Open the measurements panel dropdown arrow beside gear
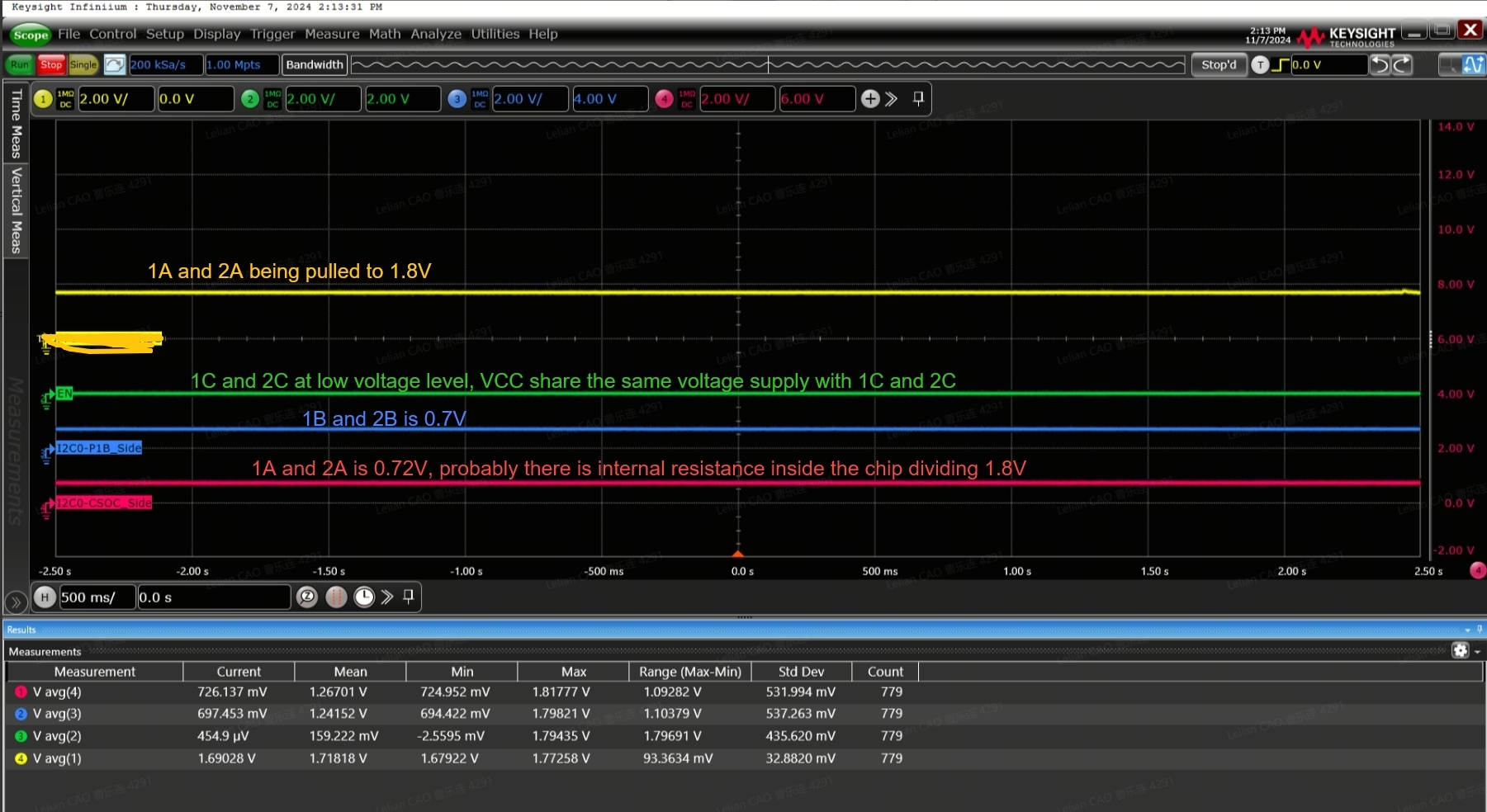 pyautogui.click(x=1477, y=652)
